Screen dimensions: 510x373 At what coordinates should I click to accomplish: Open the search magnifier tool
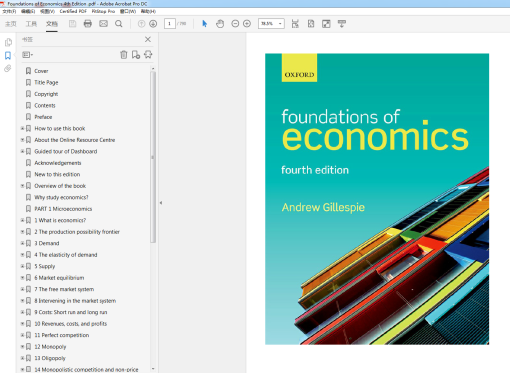119,24
